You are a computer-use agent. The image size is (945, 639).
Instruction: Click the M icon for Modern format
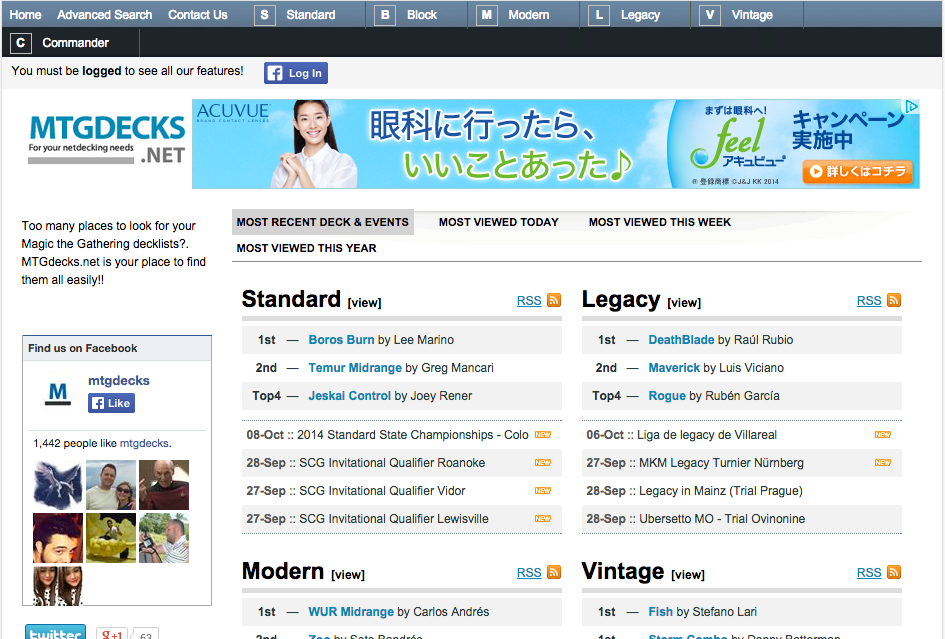tap(486, 15)
